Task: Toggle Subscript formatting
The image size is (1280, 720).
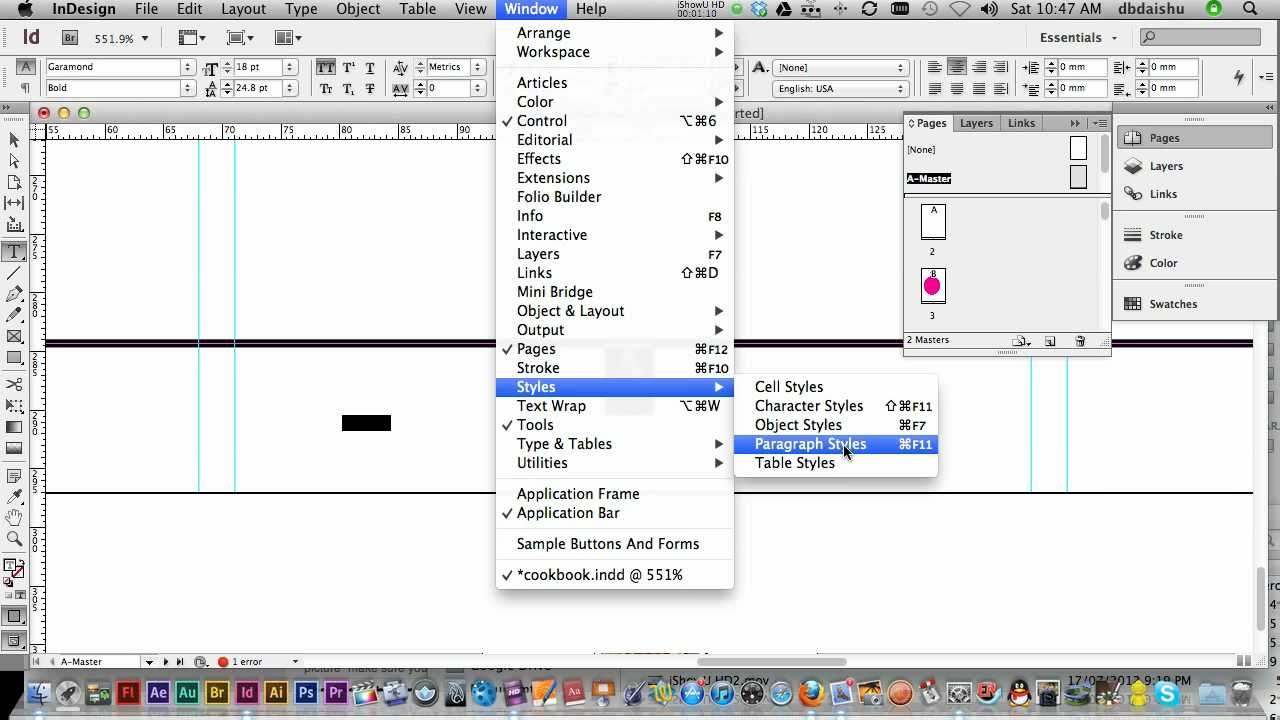Action: [348, 88]
